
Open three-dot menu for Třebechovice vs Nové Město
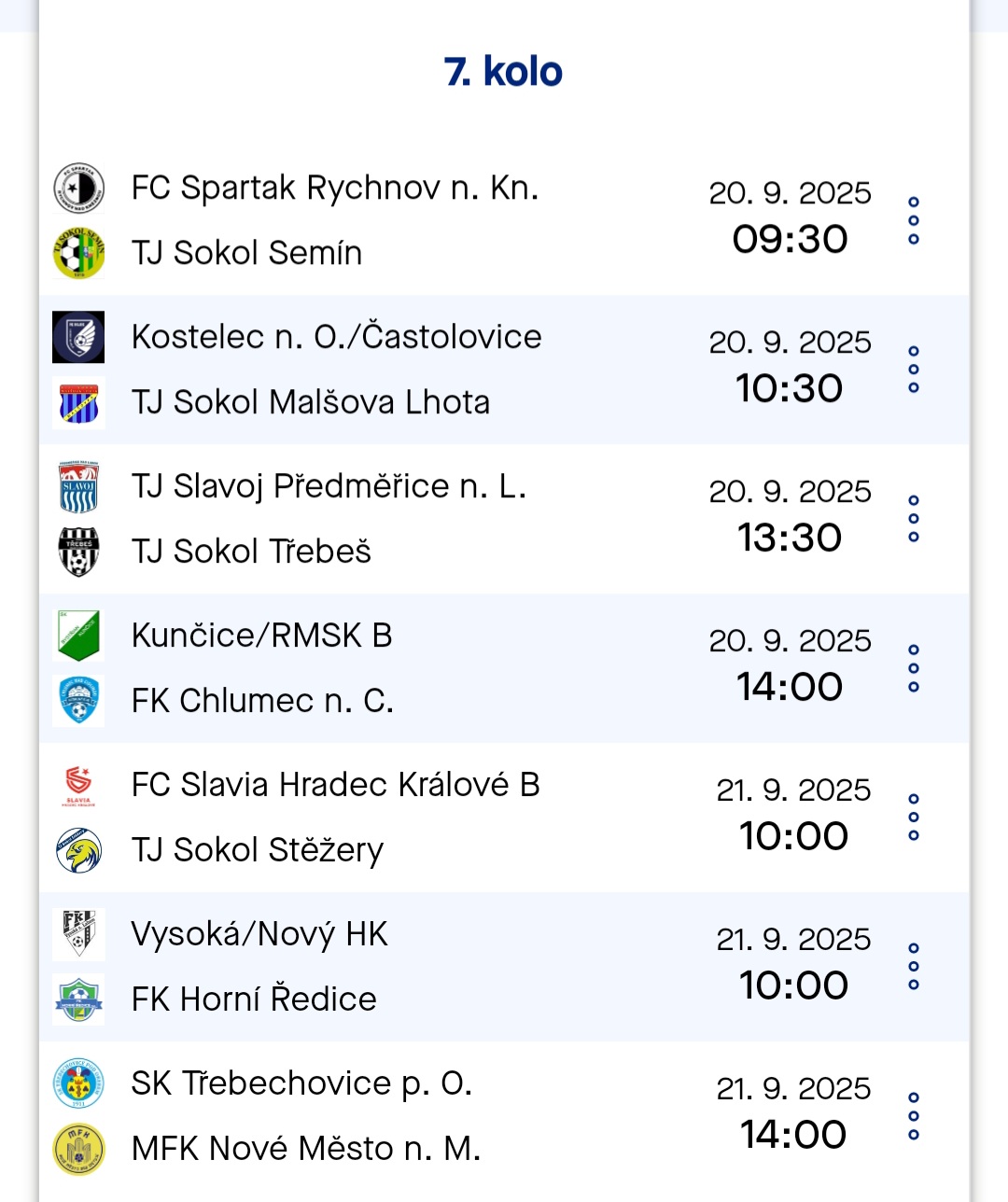click(914, 1116)
